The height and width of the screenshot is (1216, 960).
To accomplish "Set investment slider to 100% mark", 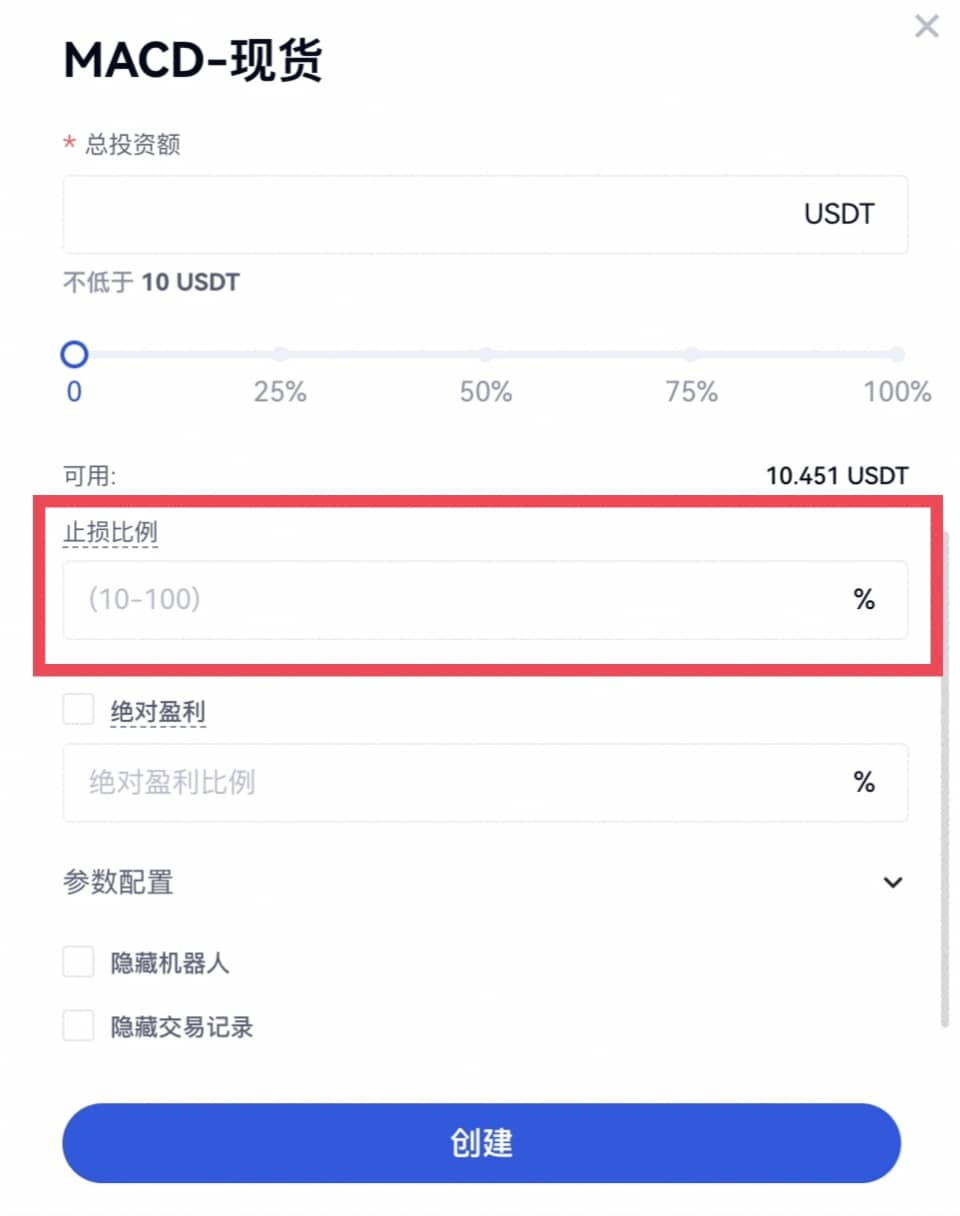I will [x=897, y=354].
